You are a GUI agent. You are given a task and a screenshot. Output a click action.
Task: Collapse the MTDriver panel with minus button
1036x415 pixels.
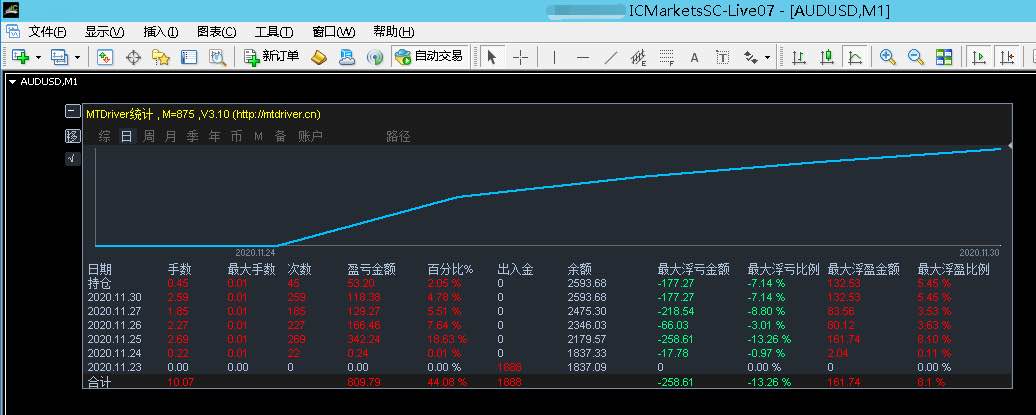(73, 111)
